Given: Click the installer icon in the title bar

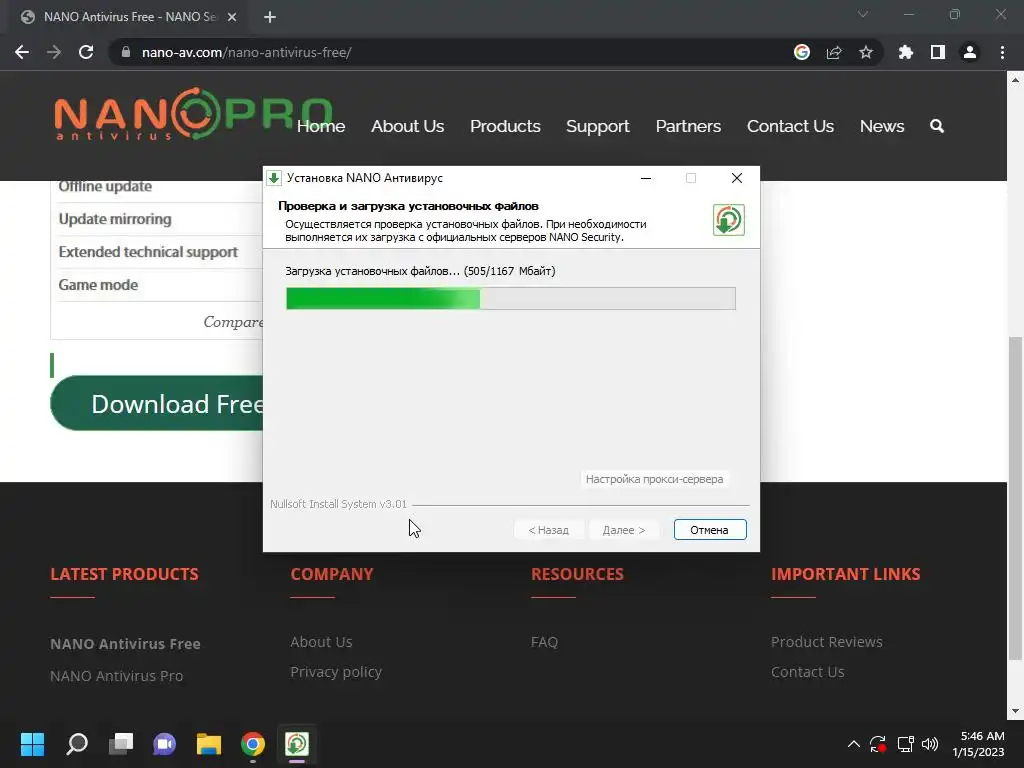Looking at the screenshot, I should click(274, 178).
